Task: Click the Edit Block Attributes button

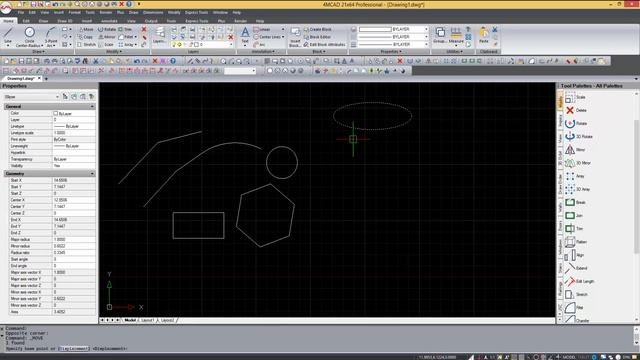Action: tap(324, 44)
